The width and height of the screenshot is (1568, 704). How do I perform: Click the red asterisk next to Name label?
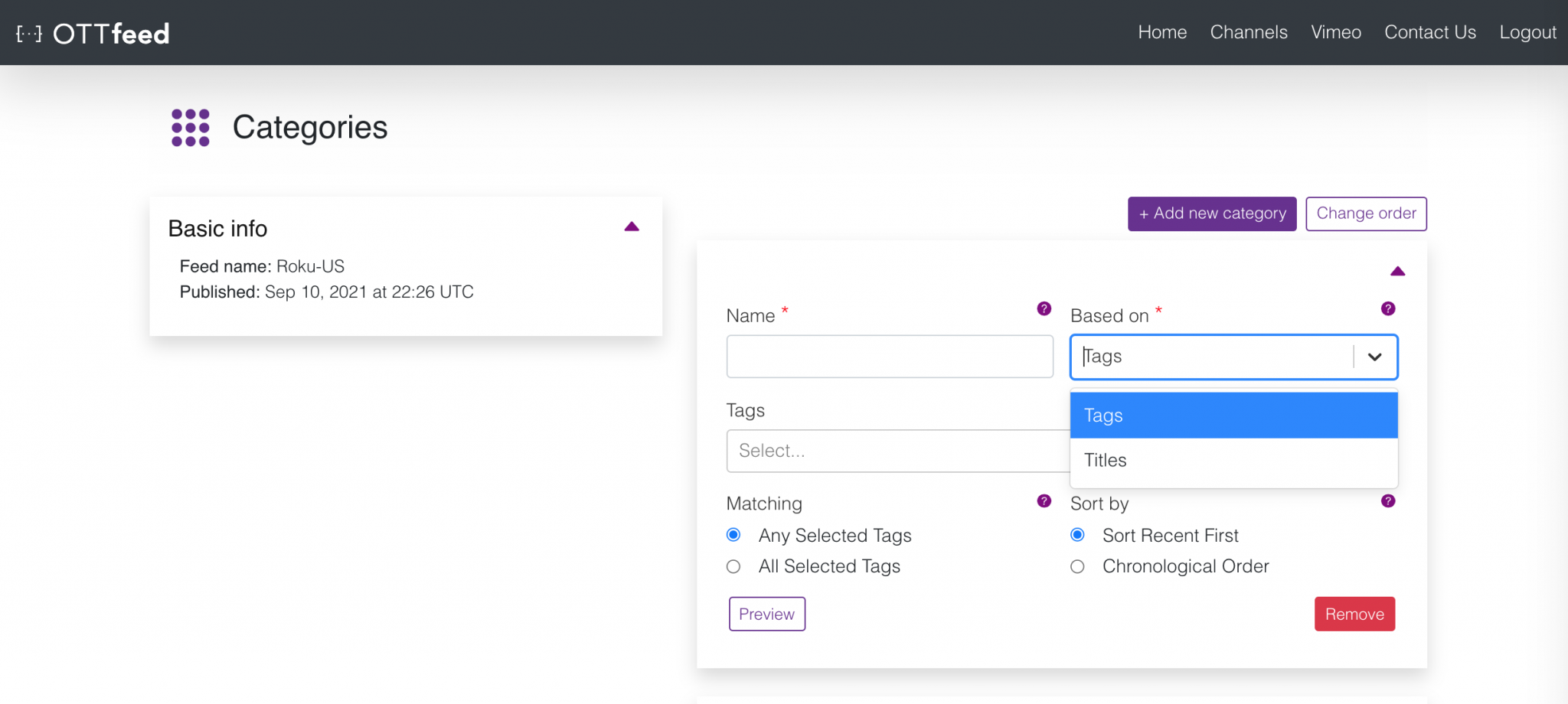pyautogui.click(x=784, y=311)
